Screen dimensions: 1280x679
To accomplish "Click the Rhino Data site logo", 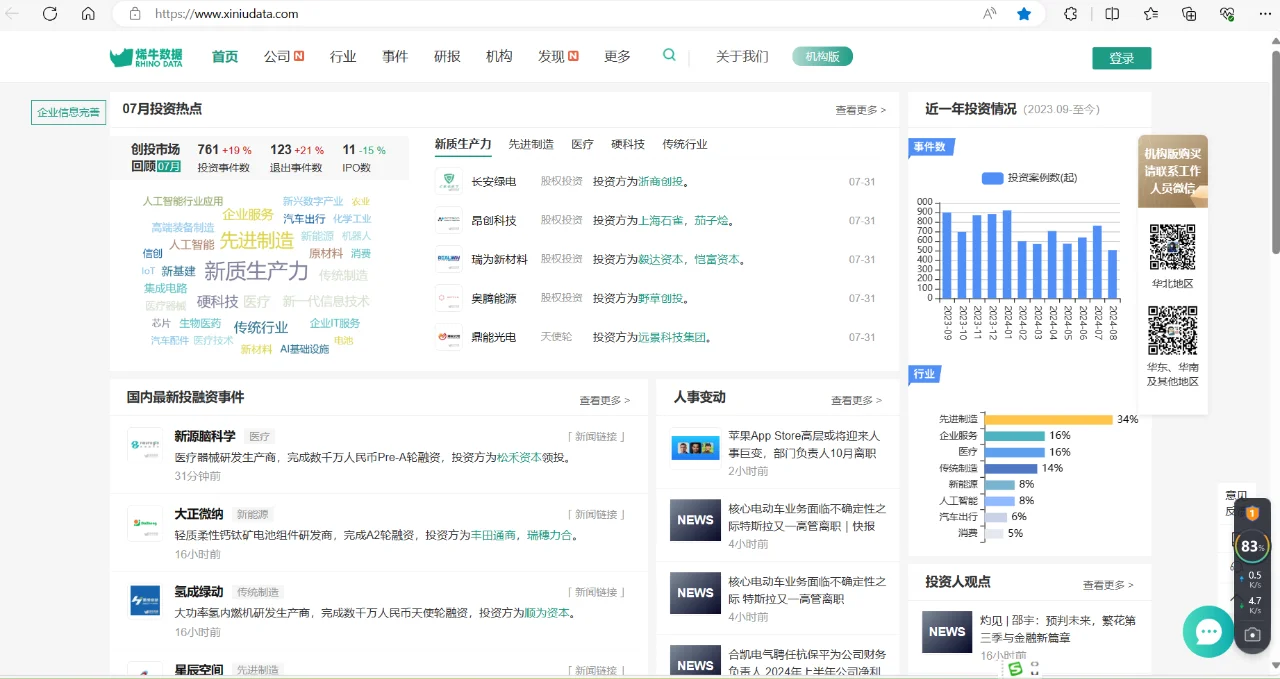I will point(146,57).
